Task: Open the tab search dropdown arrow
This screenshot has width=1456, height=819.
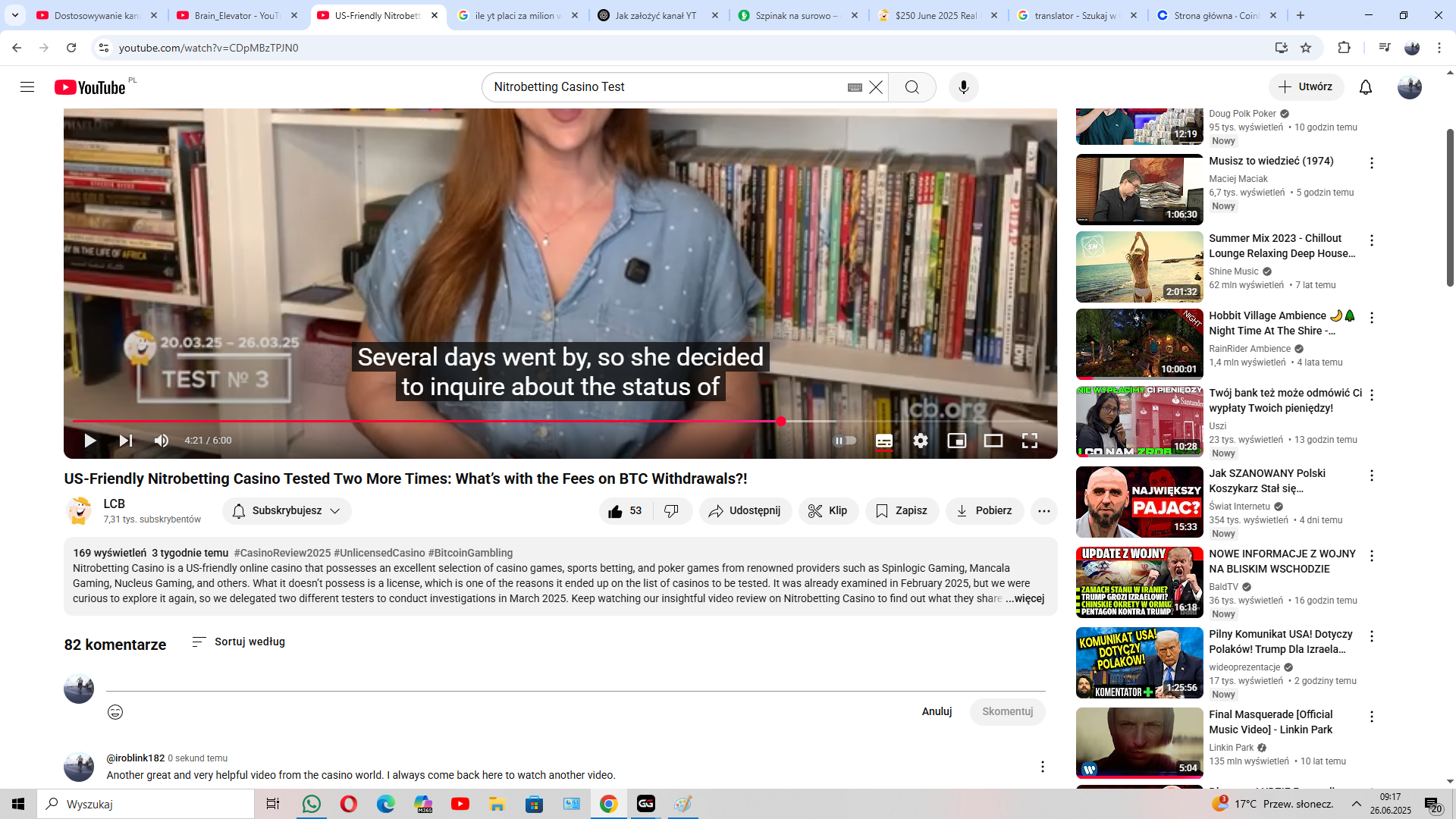Action: [x=15, y=15]
